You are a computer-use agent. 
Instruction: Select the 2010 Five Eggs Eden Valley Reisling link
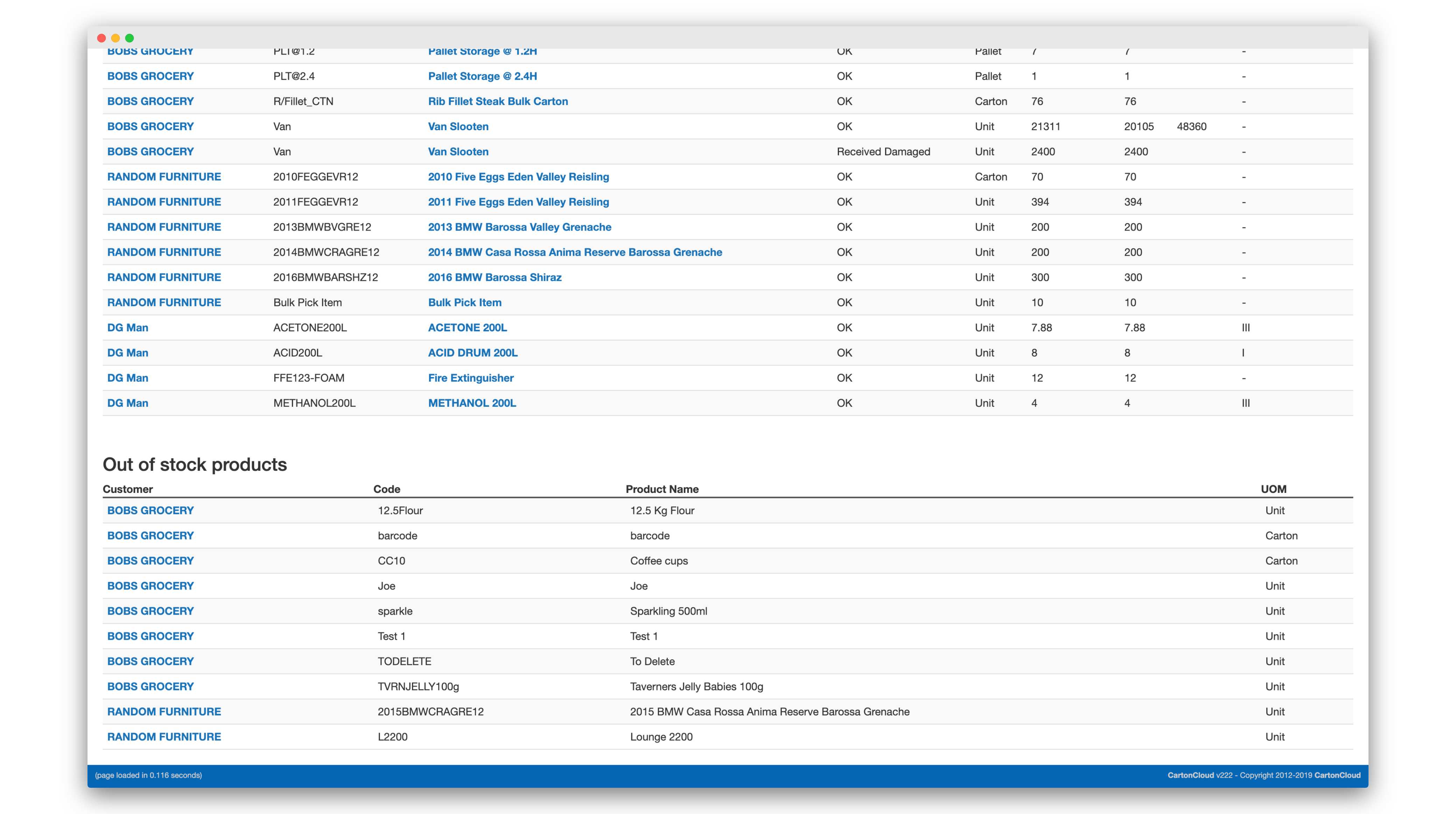pos(518,177)
